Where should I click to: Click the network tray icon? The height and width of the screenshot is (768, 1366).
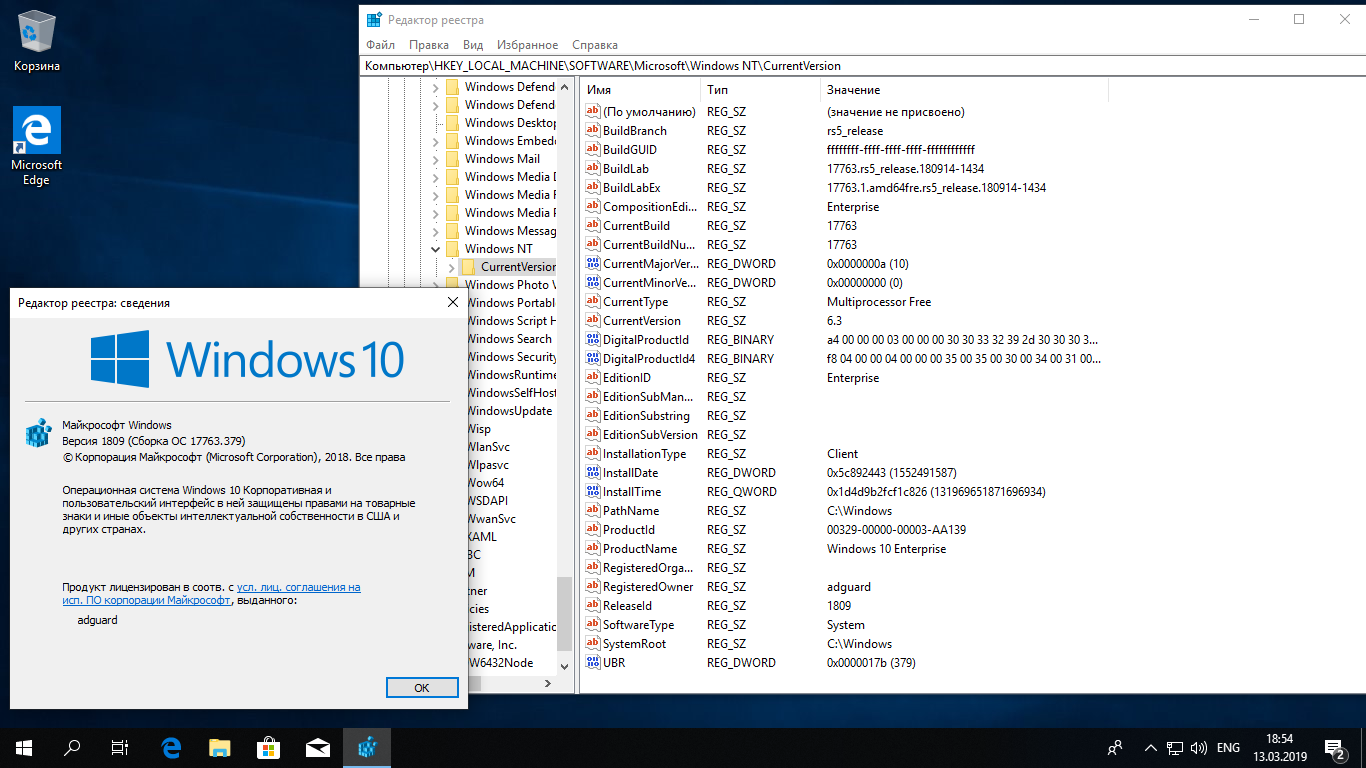[1175, 747]
